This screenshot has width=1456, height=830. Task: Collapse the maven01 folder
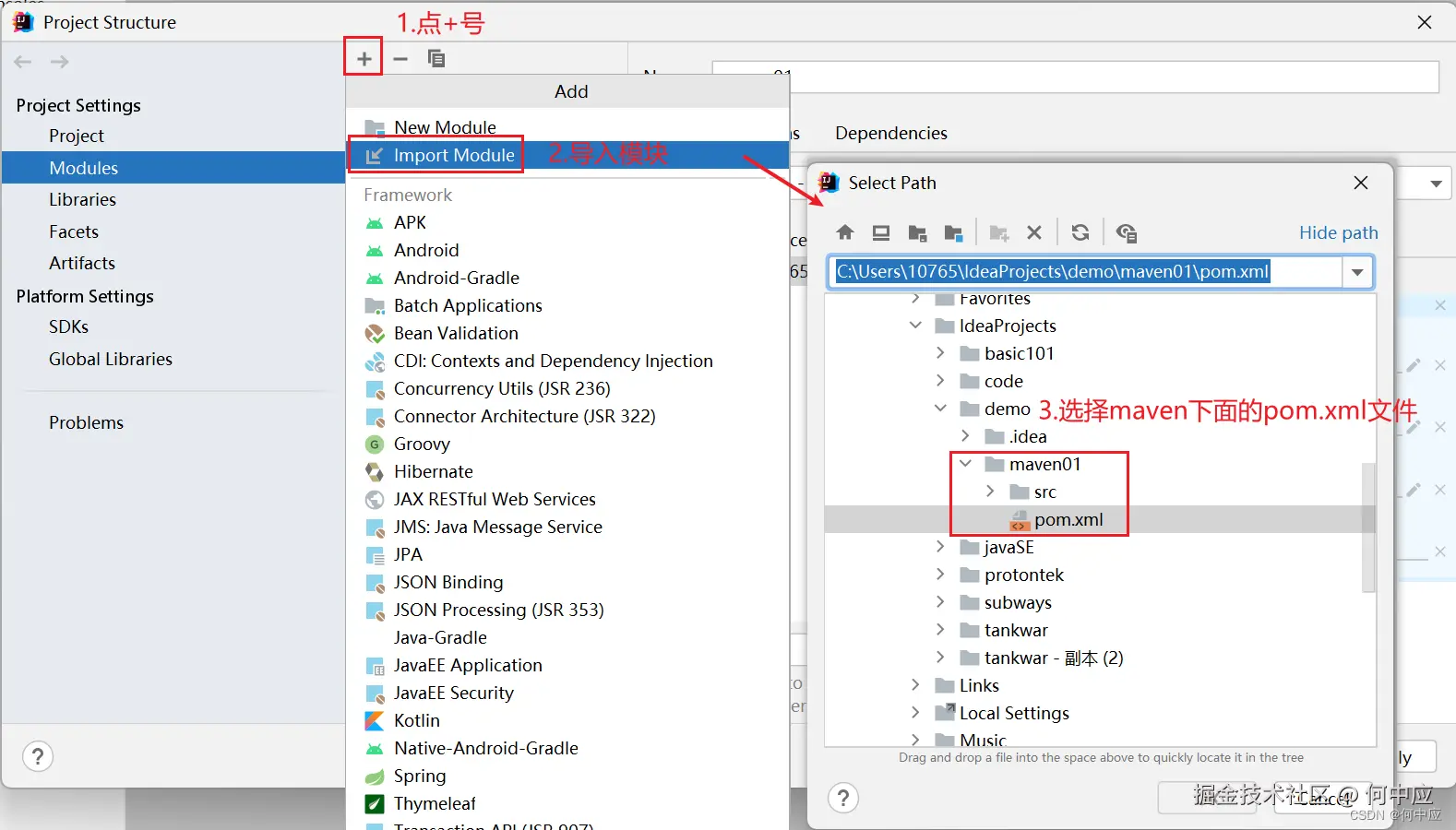click(x=965, y=464)
